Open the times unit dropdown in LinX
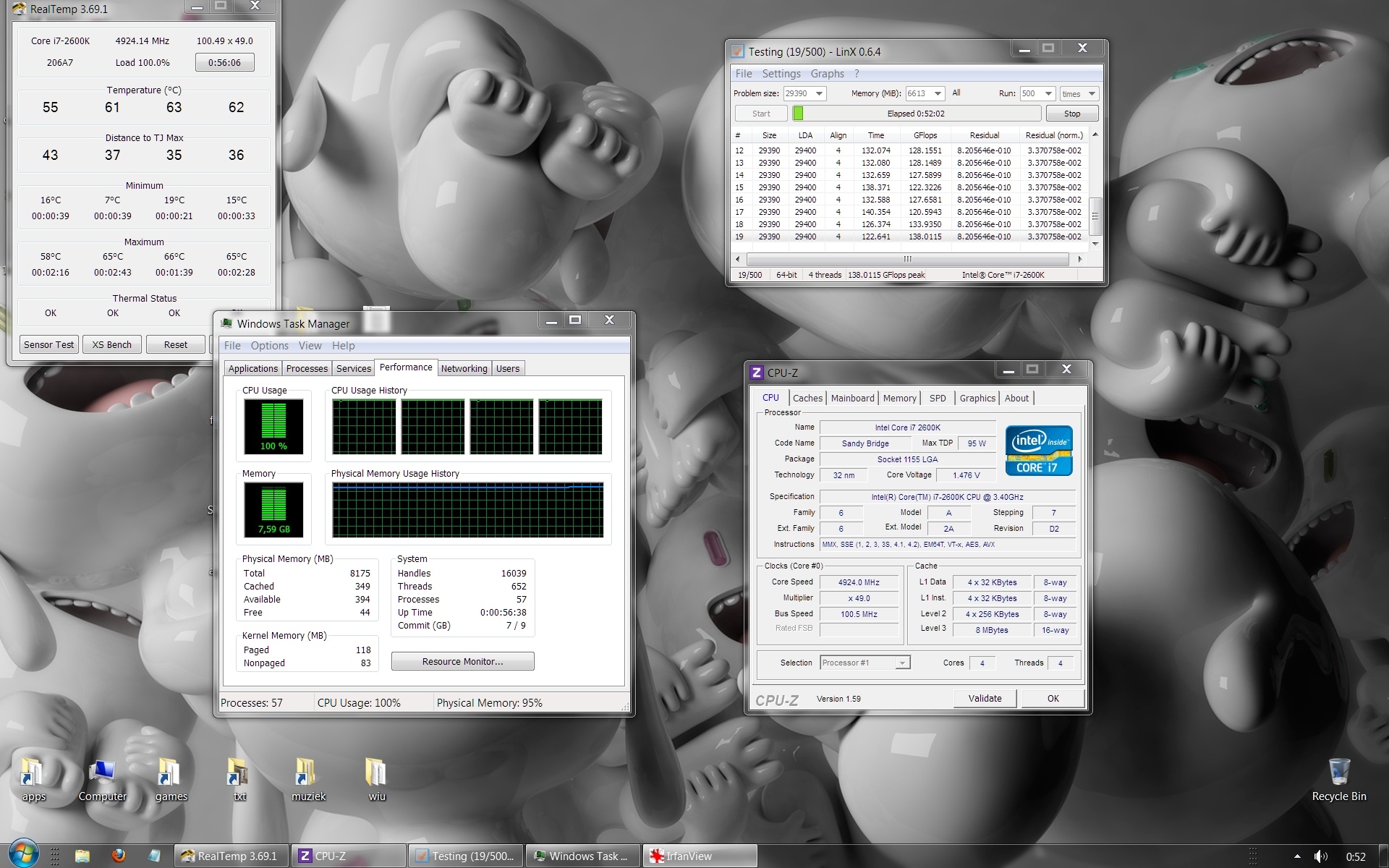The width and height of the screenshot is (1389, 868). (x=1092, y=94)
